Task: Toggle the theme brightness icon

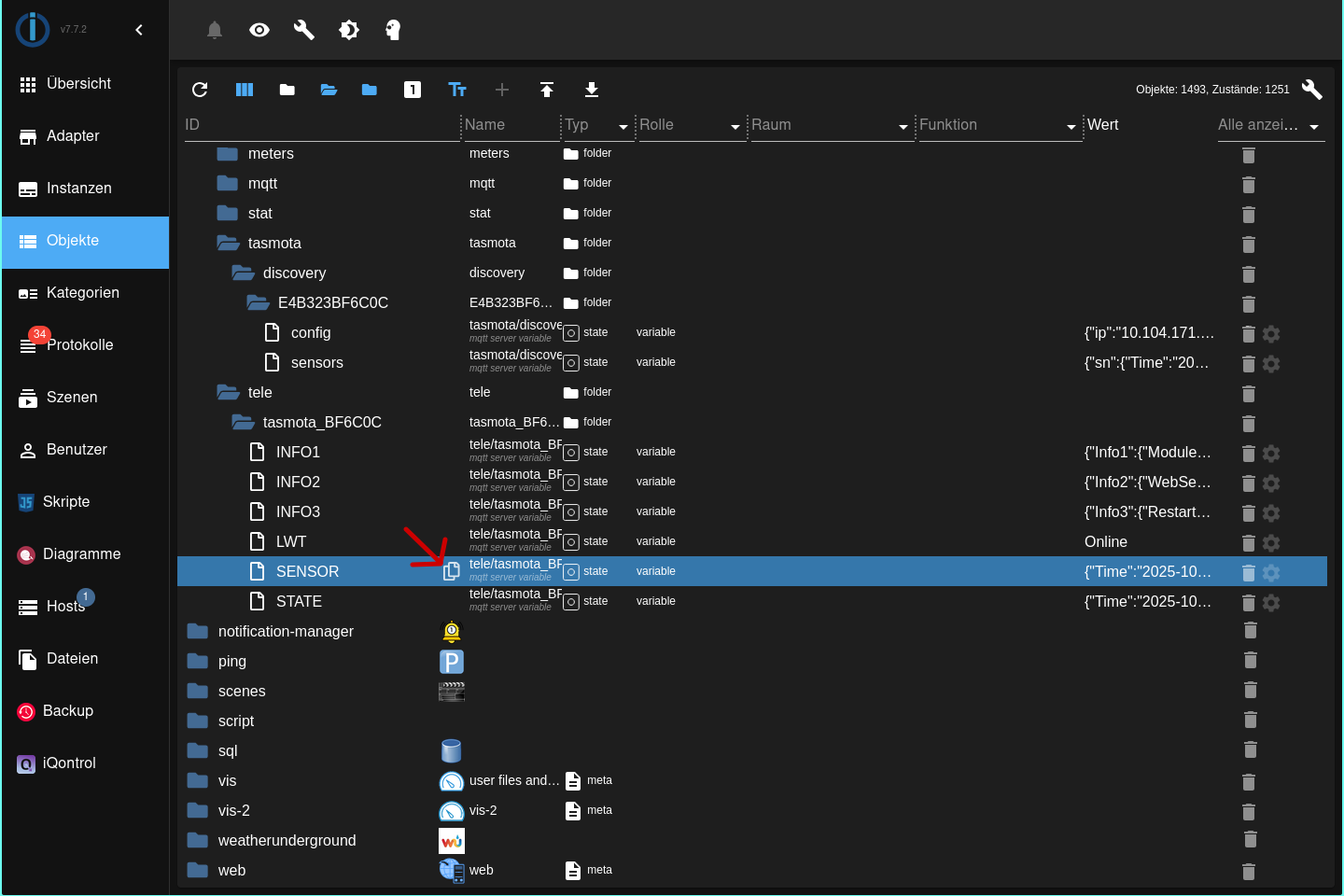Action: (x=349, y=30)
